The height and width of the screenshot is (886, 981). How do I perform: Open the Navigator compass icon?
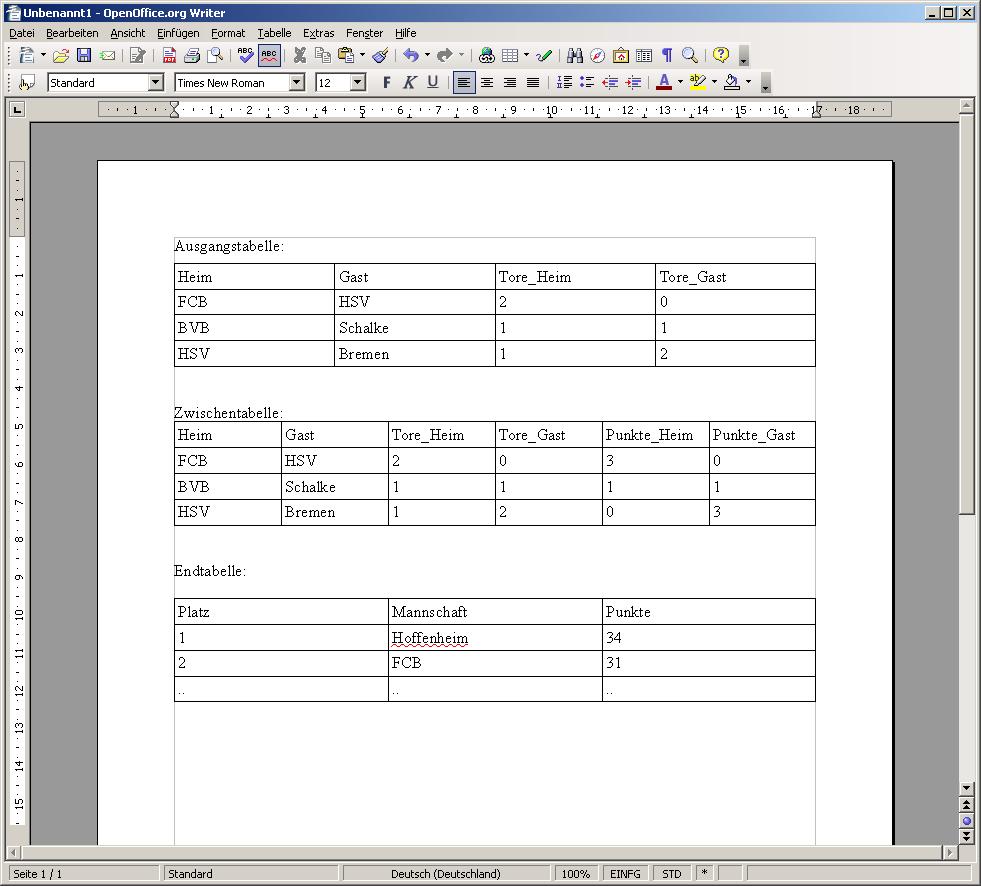pyautogui.click(x=597, y=56)
